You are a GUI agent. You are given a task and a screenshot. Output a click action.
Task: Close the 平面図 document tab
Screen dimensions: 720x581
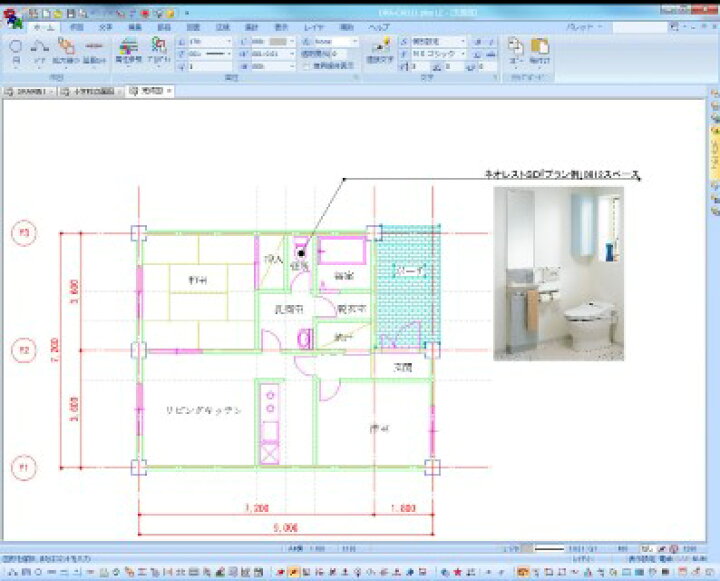pos(169,91)
